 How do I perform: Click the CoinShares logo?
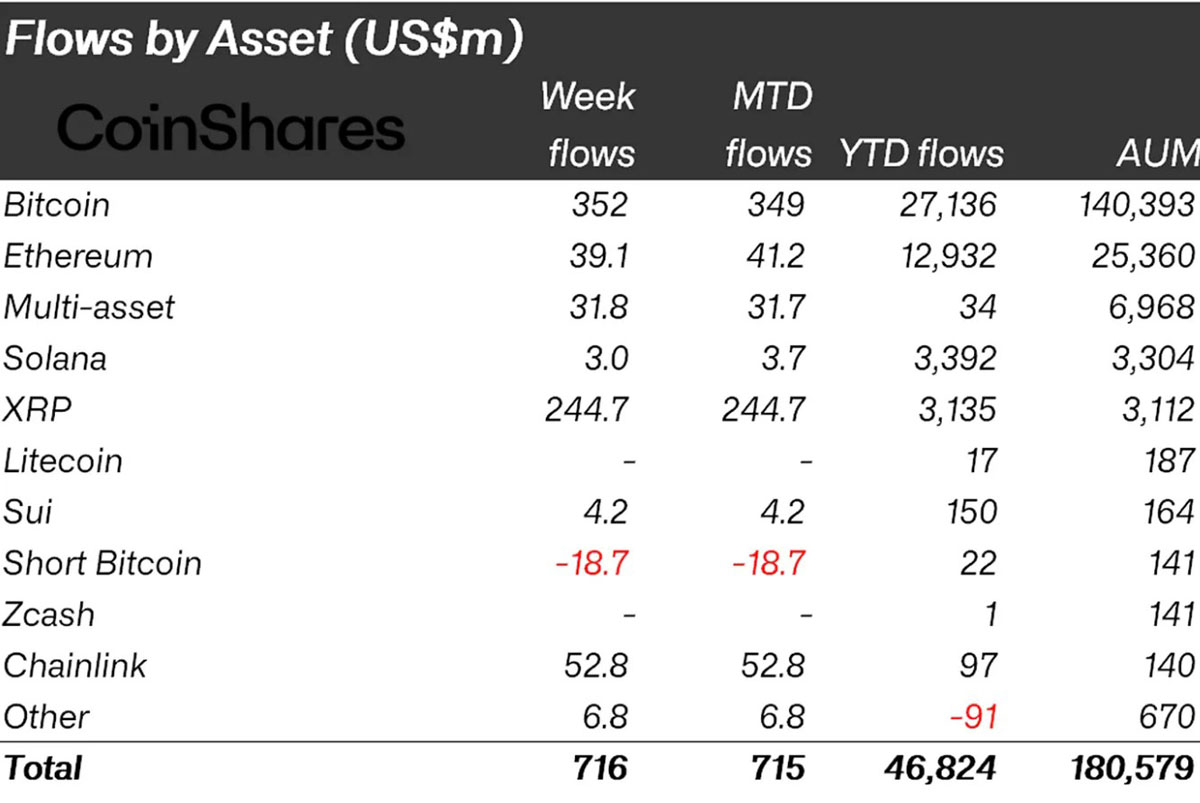click(231, 130)
